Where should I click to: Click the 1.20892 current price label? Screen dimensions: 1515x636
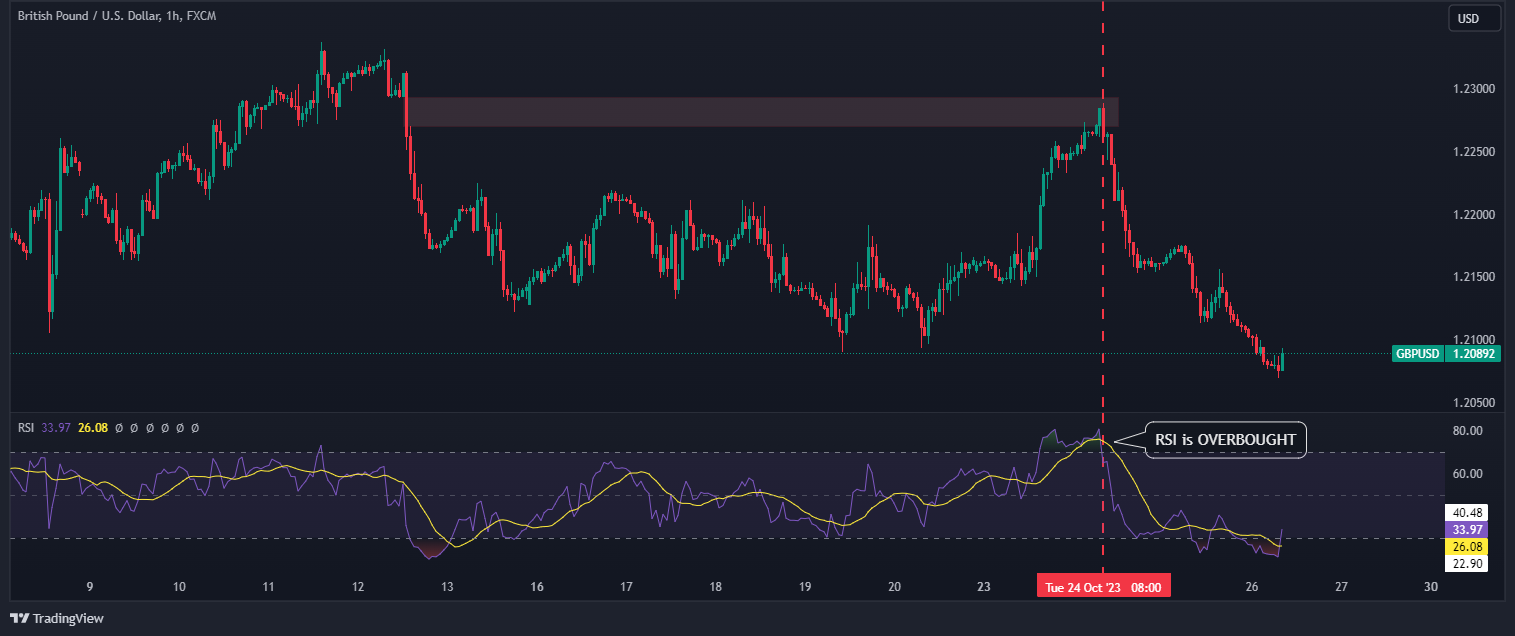(1472, 354)
